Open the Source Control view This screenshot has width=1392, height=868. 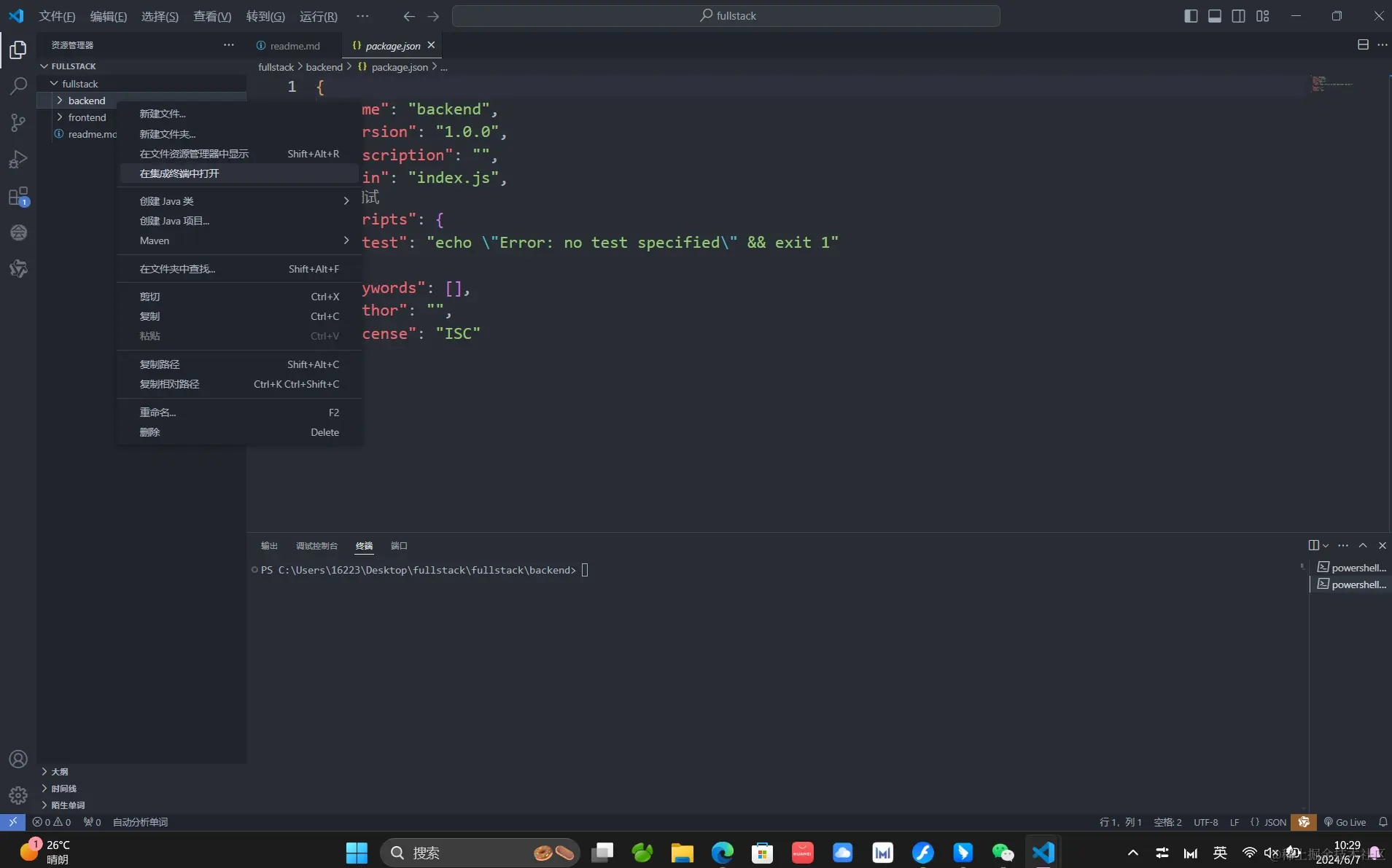click(18, 122)
